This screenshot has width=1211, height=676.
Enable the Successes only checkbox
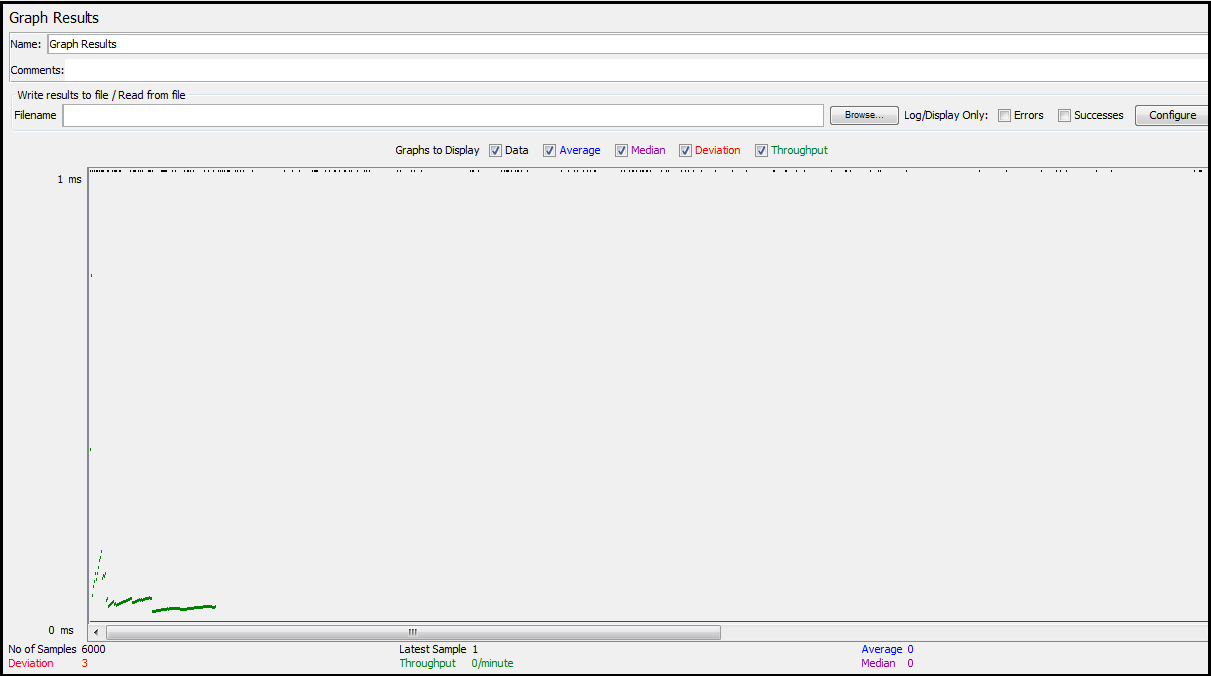[1064, 115]
